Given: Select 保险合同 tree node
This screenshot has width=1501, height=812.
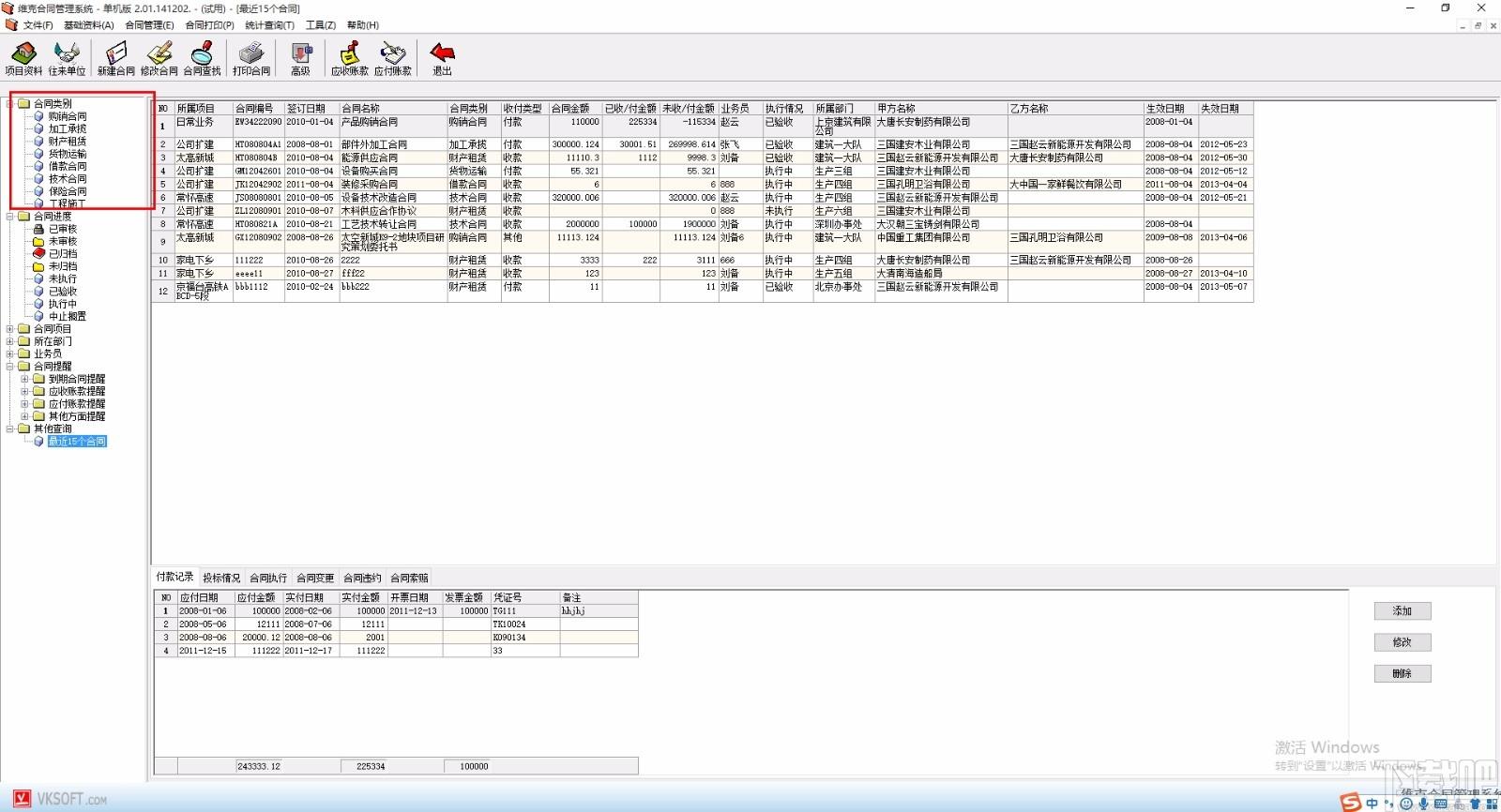Looking at the screenshot, I should click(68, 191).
